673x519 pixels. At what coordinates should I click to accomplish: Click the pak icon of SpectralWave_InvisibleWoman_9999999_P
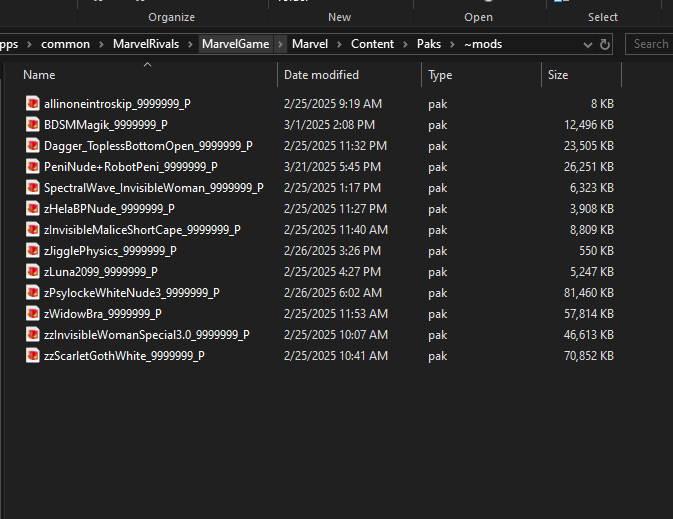(x=33, y=188)
